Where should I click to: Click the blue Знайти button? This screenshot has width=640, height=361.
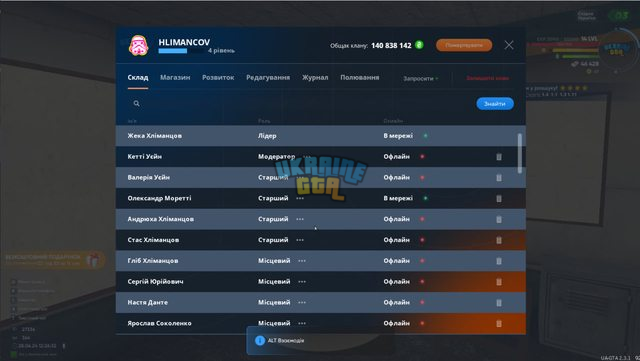tap(495, 104)
